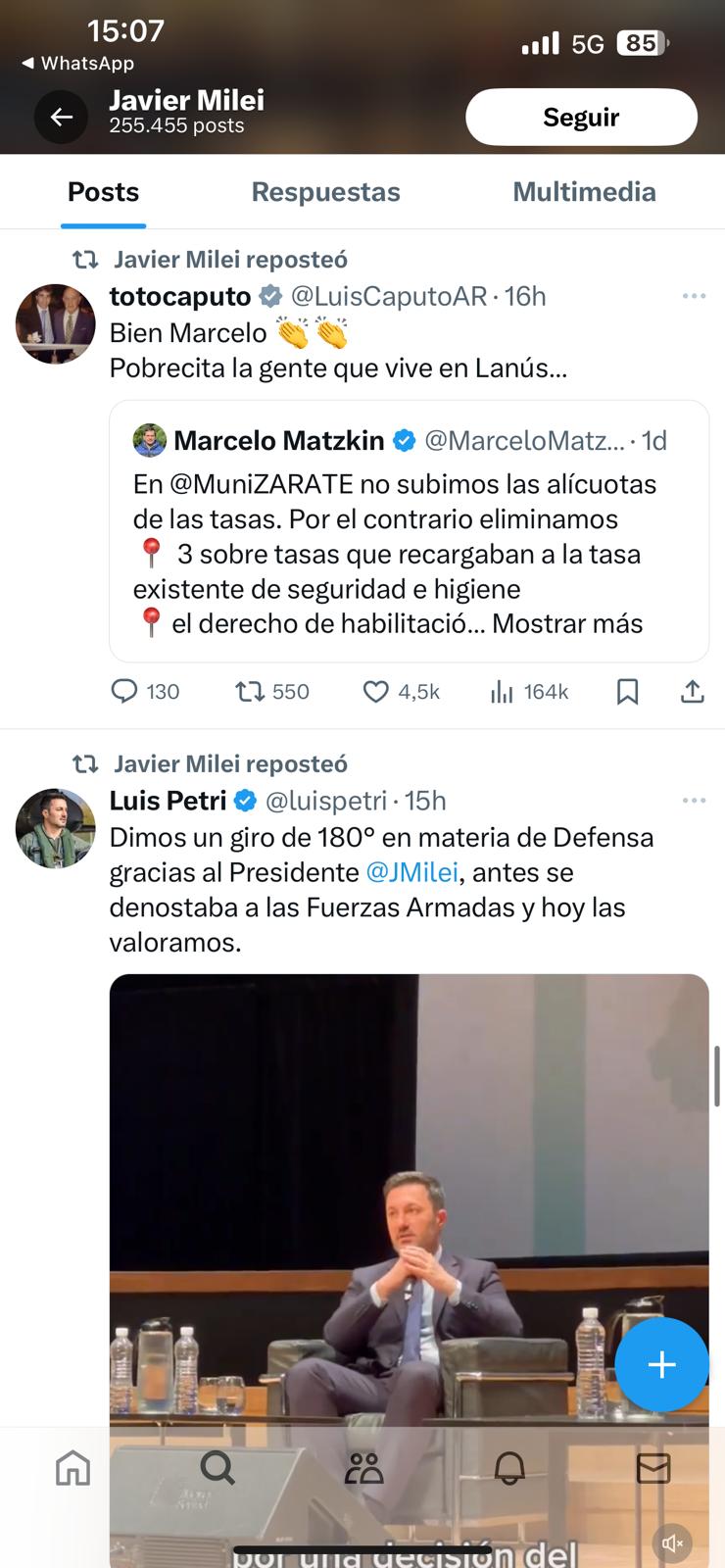Expand the quoted post with Mostrar más

coord(567,624)
